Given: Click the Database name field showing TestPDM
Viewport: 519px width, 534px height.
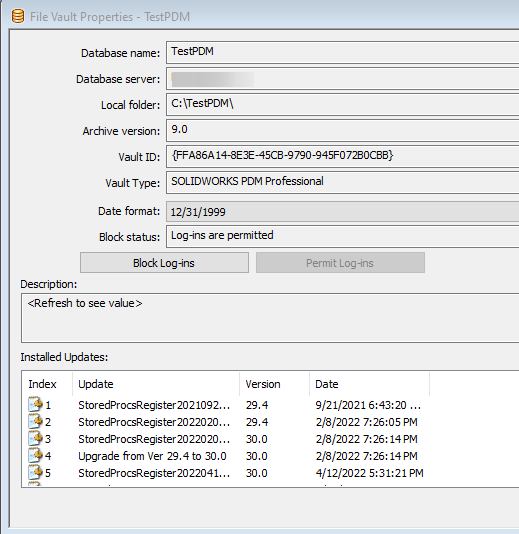Looking at the screenshot, I should click(343, 52).
